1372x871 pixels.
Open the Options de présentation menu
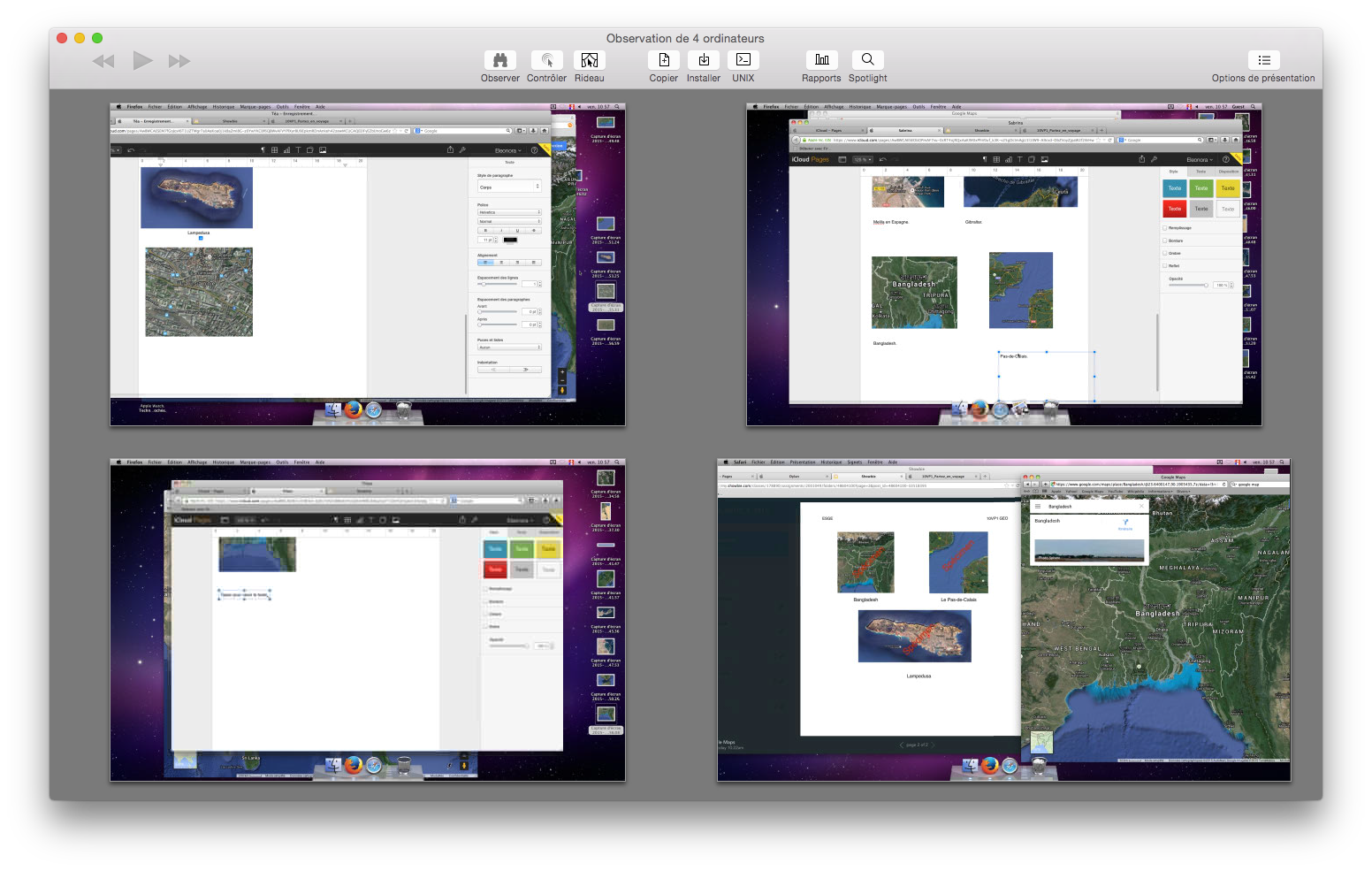click(1263, 60)
